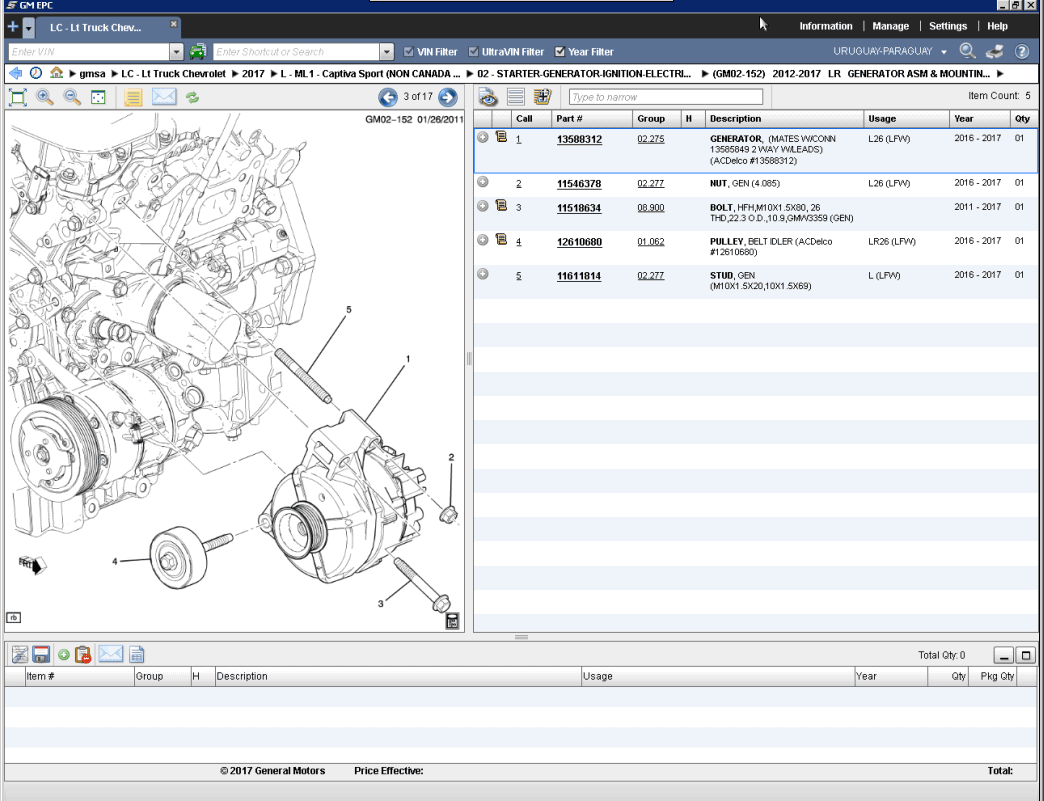This screenshot has height=801, width=1044.
Task: Click the next page arrow button
Action: tap(447, 97)
